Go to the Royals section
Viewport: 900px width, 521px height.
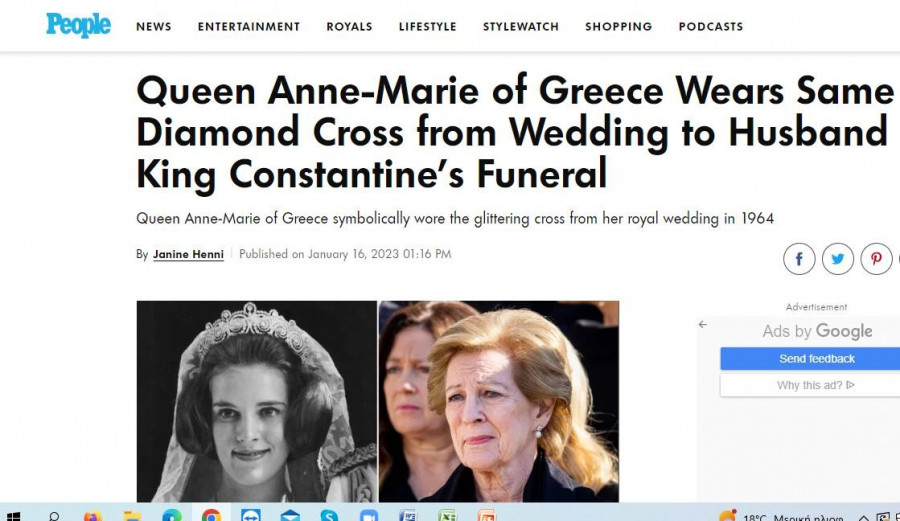pyautogui.click(x=350, y=27)
